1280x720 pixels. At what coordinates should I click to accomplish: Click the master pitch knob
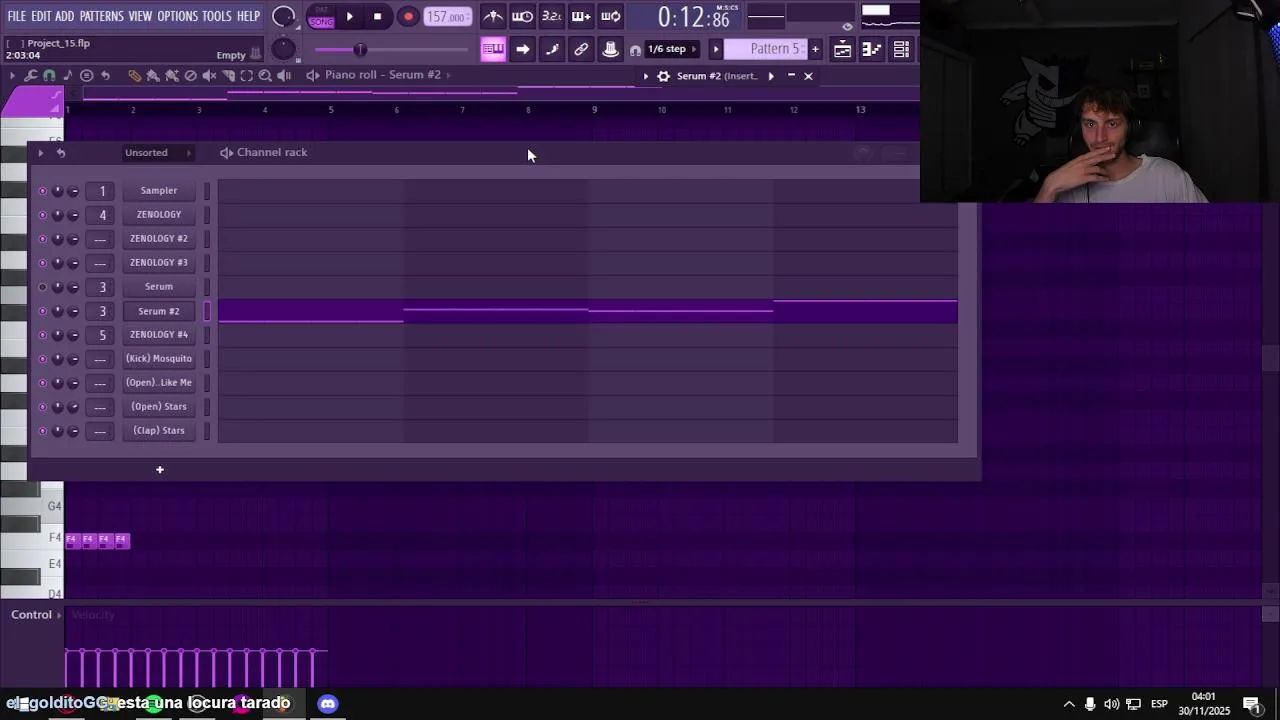click(x=284, y=49)
